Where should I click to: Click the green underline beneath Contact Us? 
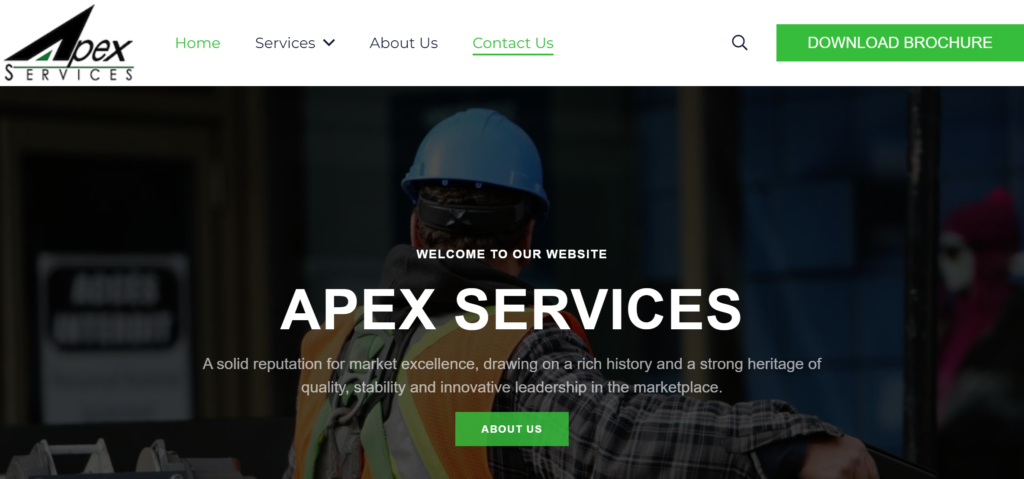[x=513, y=54]
